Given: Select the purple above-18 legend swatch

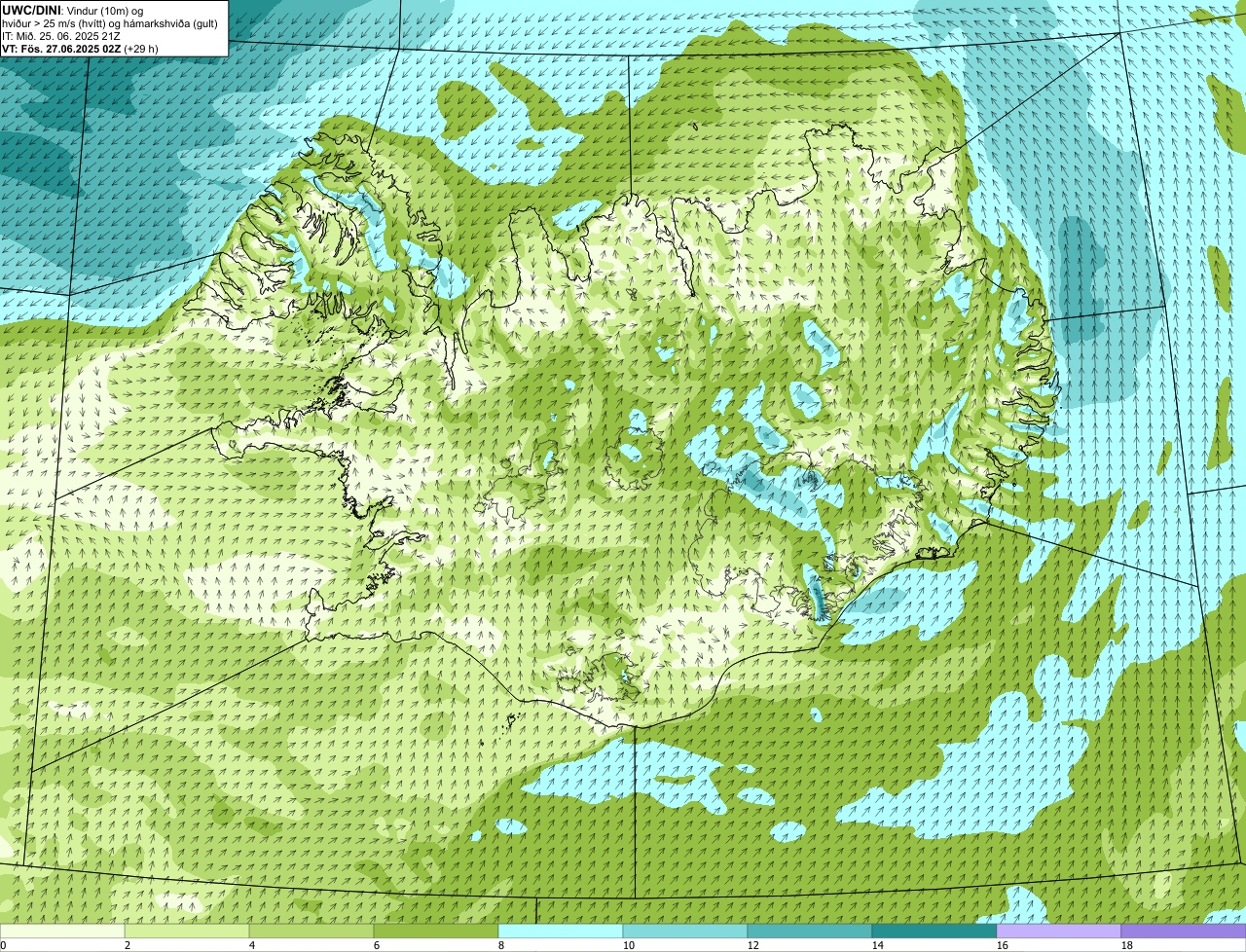Looking at the screenshot, I should pos(1184,931).
